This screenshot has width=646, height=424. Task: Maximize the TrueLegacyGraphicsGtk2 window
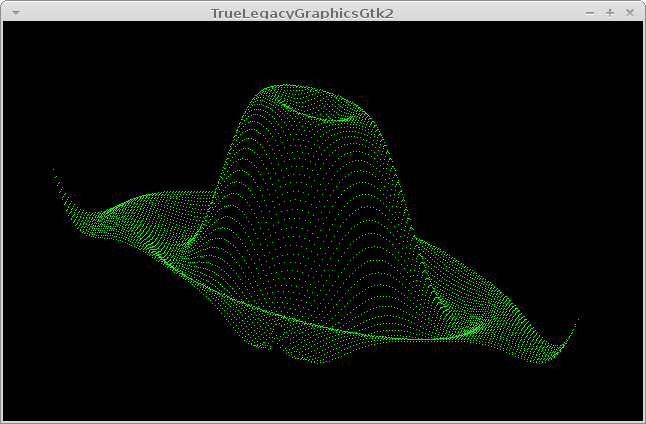(x=610, y=13)
